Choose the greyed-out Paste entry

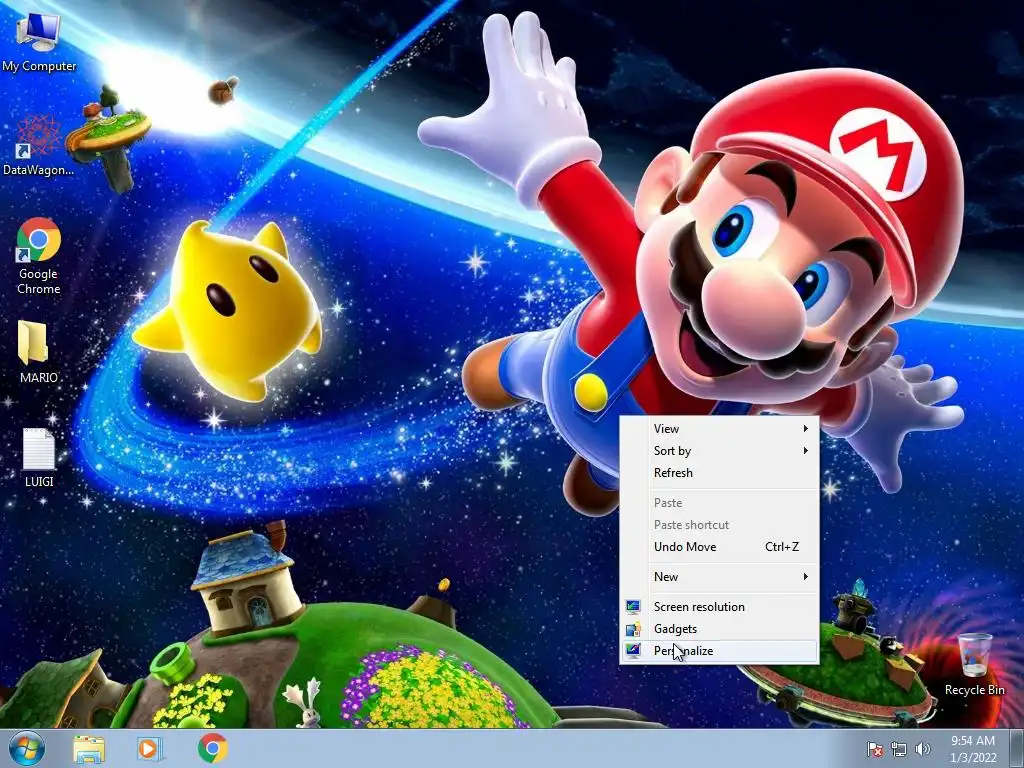[719, 503]
